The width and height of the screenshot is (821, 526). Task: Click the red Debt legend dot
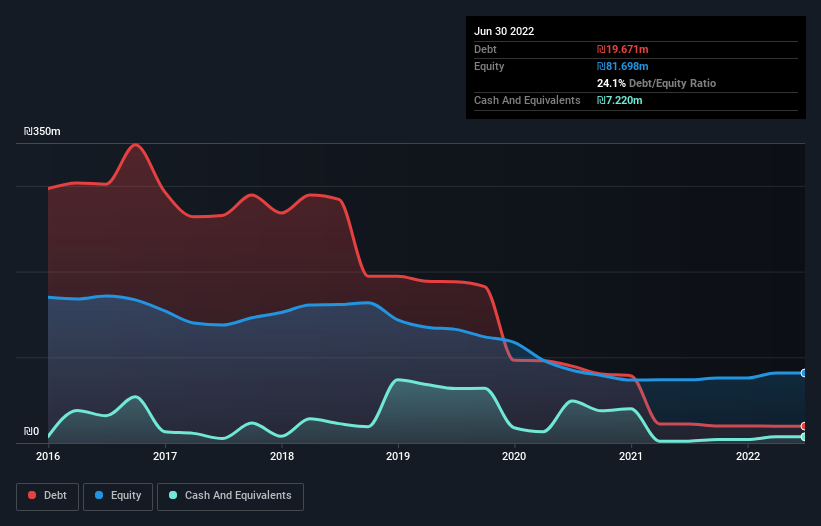tap(32, 495)
